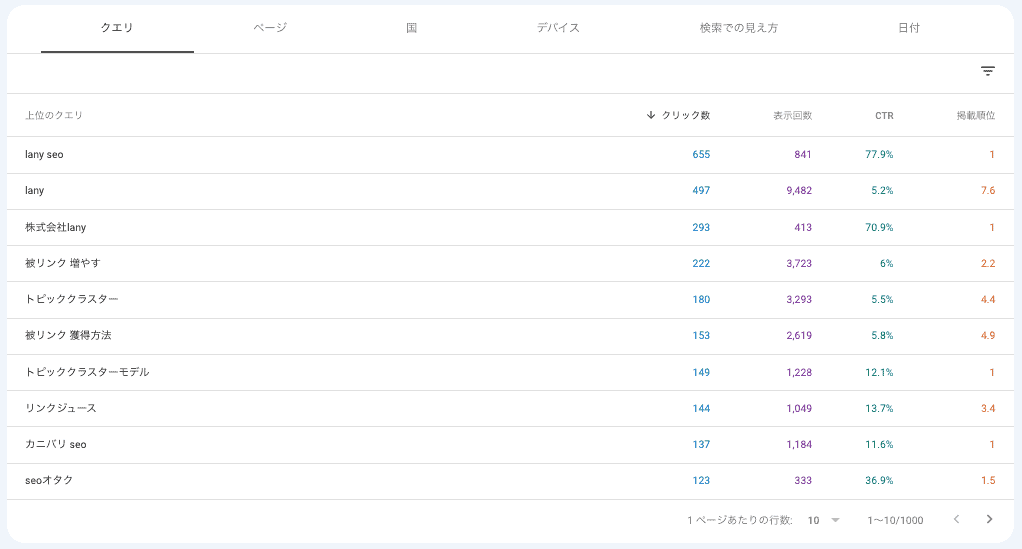
Task: Select the query row 'lany seo'
Action: [510, 155]
